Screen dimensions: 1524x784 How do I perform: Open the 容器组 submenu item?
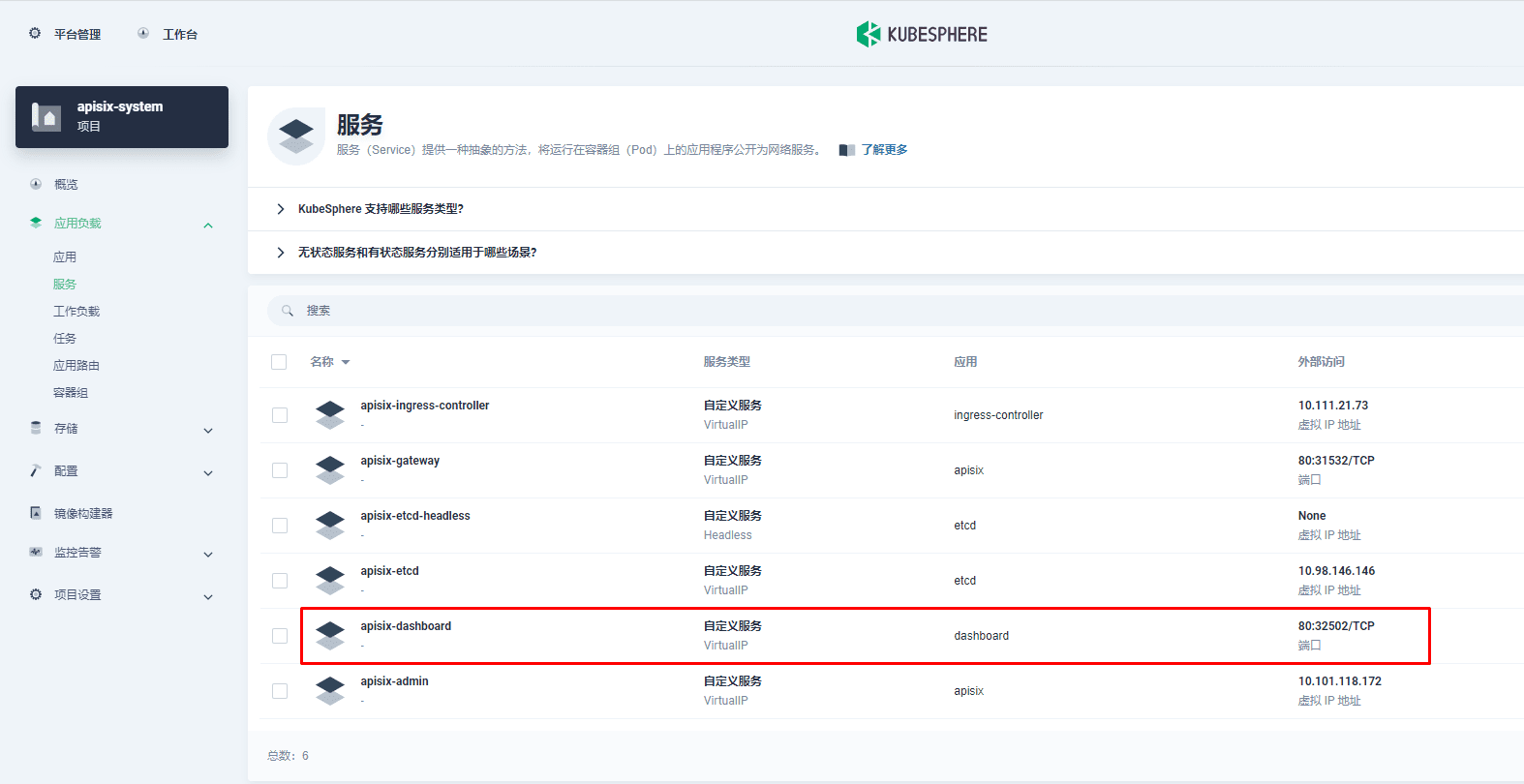pos(71,393)
